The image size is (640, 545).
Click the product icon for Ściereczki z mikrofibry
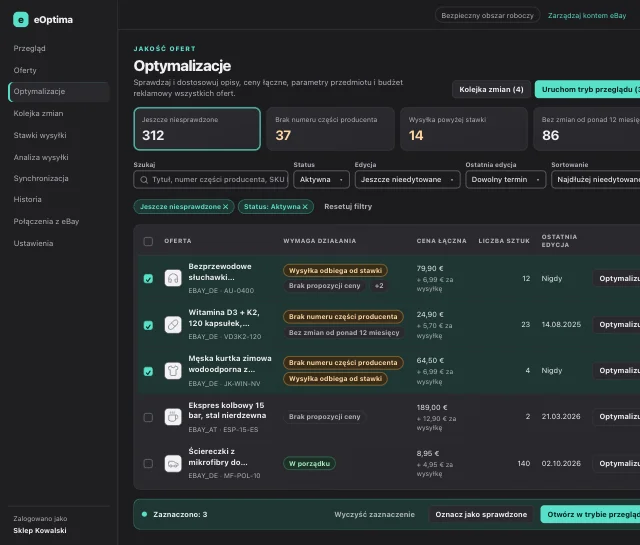(173, 463)
